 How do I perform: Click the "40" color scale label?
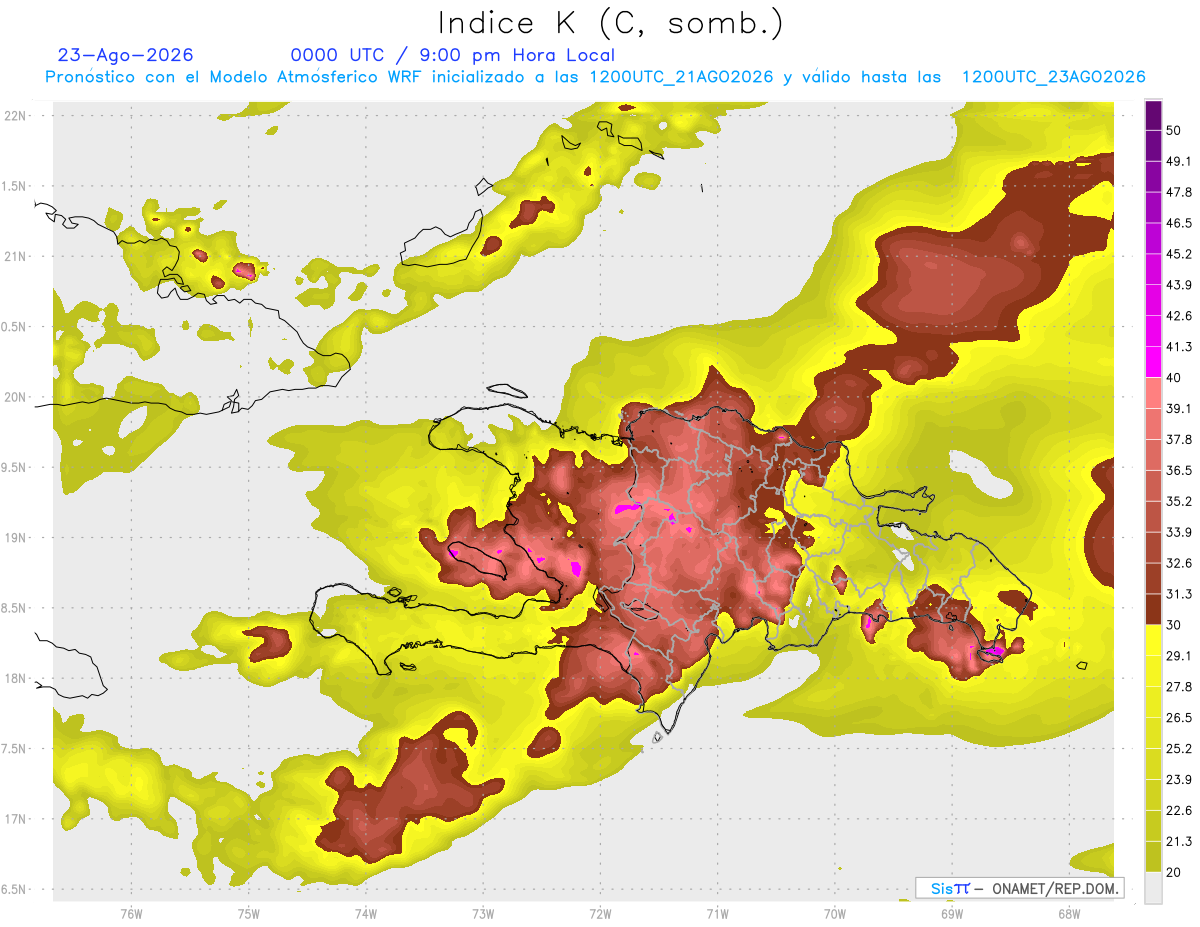(x=1174, y=378)
